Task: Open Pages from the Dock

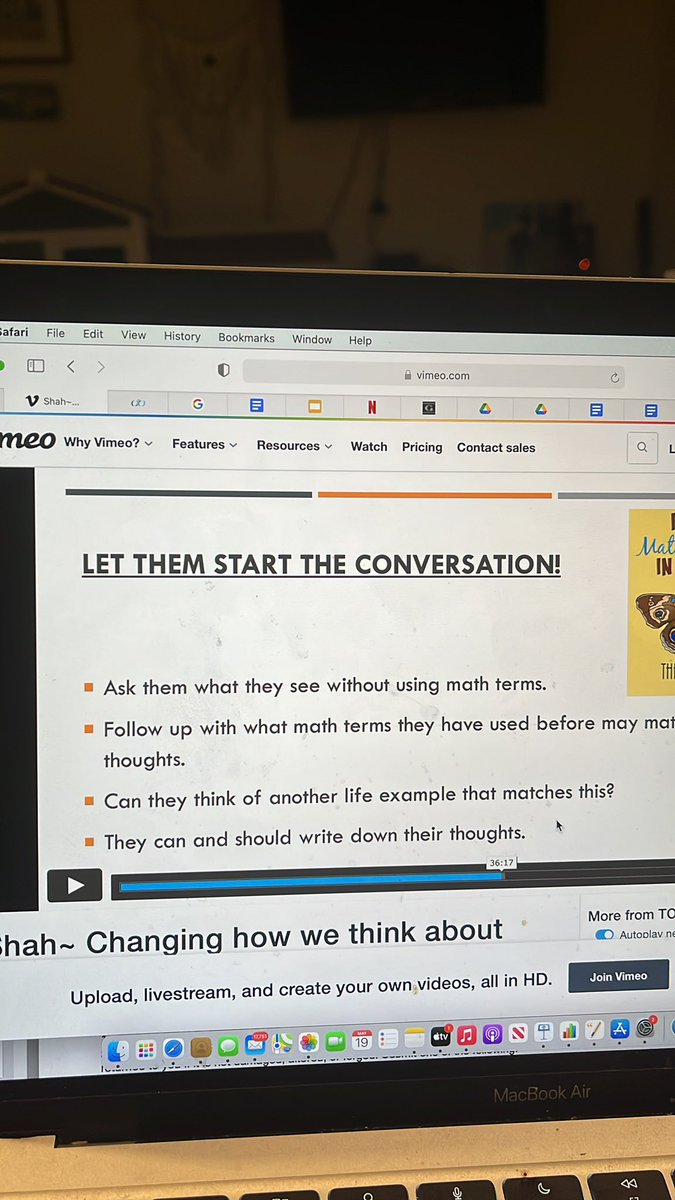Action: pyautogui.click(x=594, y=1030)
